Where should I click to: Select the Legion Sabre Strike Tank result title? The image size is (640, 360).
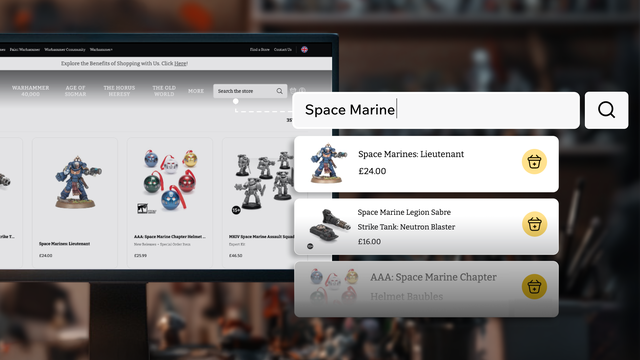pos(406,220)
